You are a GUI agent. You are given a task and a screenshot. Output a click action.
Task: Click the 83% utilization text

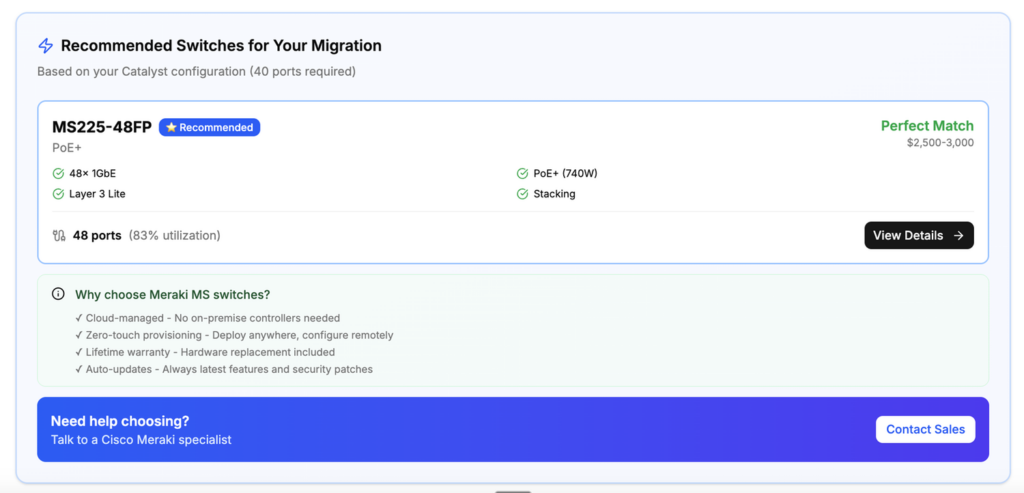174,236
